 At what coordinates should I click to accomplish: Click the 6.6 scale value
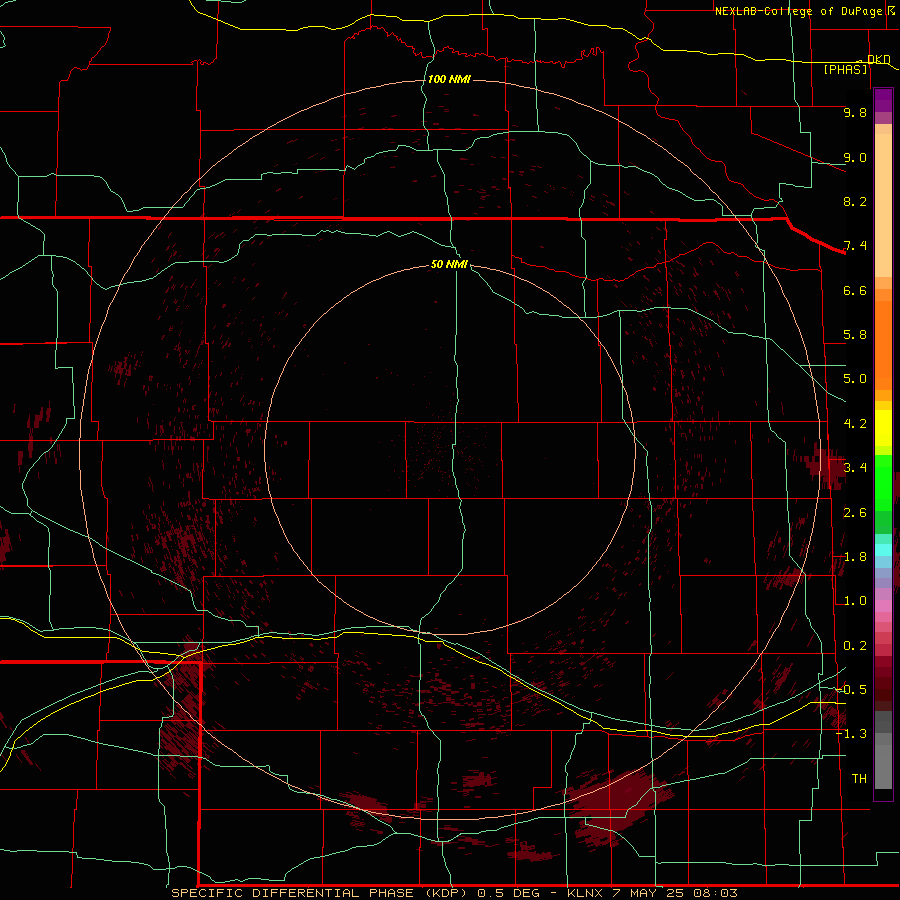pyautogui.click(x=855, y=290)
